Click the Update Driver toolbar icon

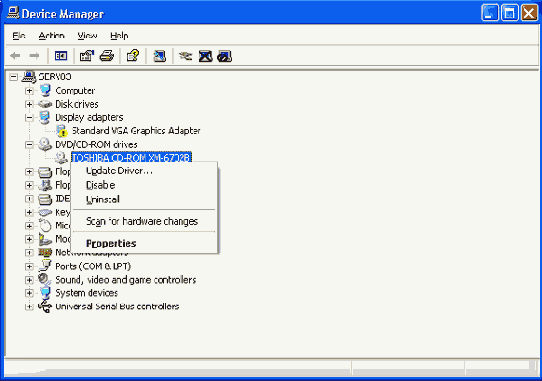185,56
